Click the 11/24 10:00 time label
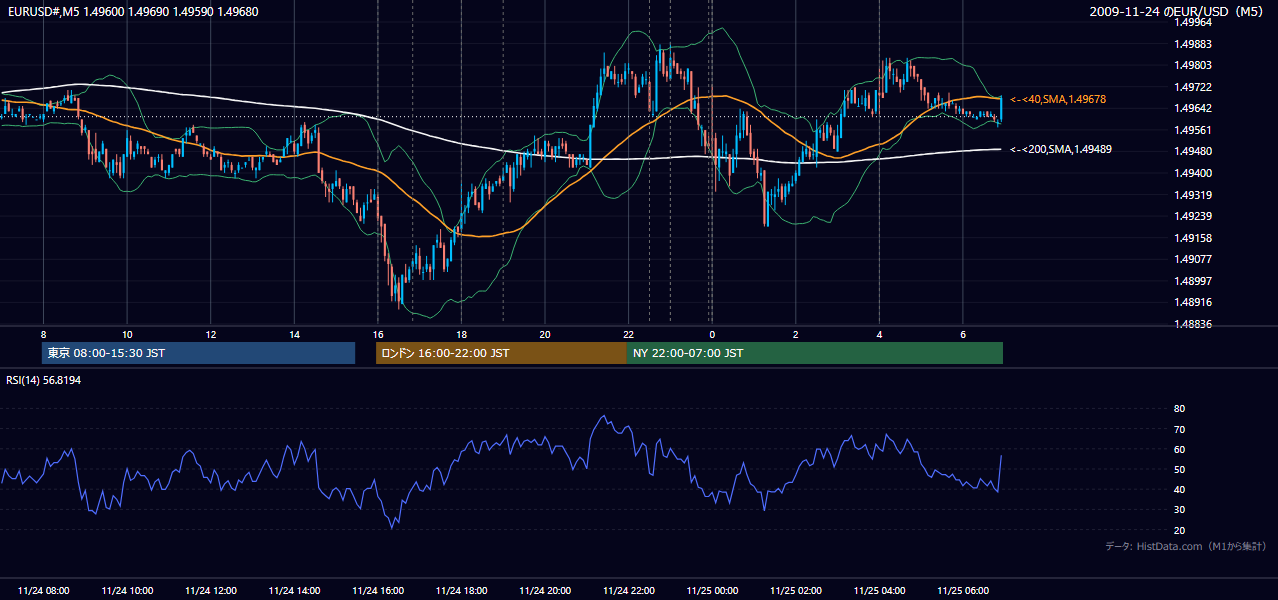1278x600 pixels. pos(127,591)
